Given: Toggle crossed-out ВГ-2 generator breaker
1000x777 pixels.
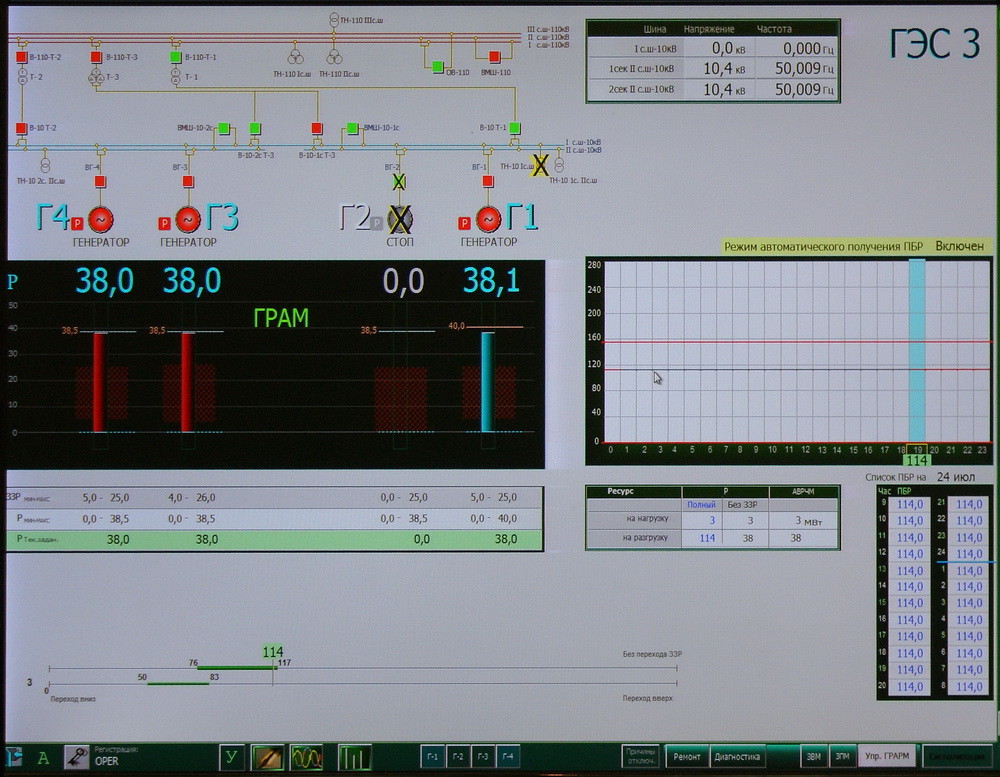Looking at the screenshot, I should pyautogui.click(x=399, y=182).
